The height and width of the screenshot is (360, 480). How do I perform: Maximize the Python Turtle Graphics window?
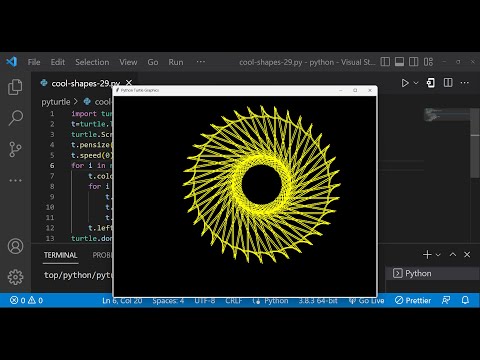[355, 90]
